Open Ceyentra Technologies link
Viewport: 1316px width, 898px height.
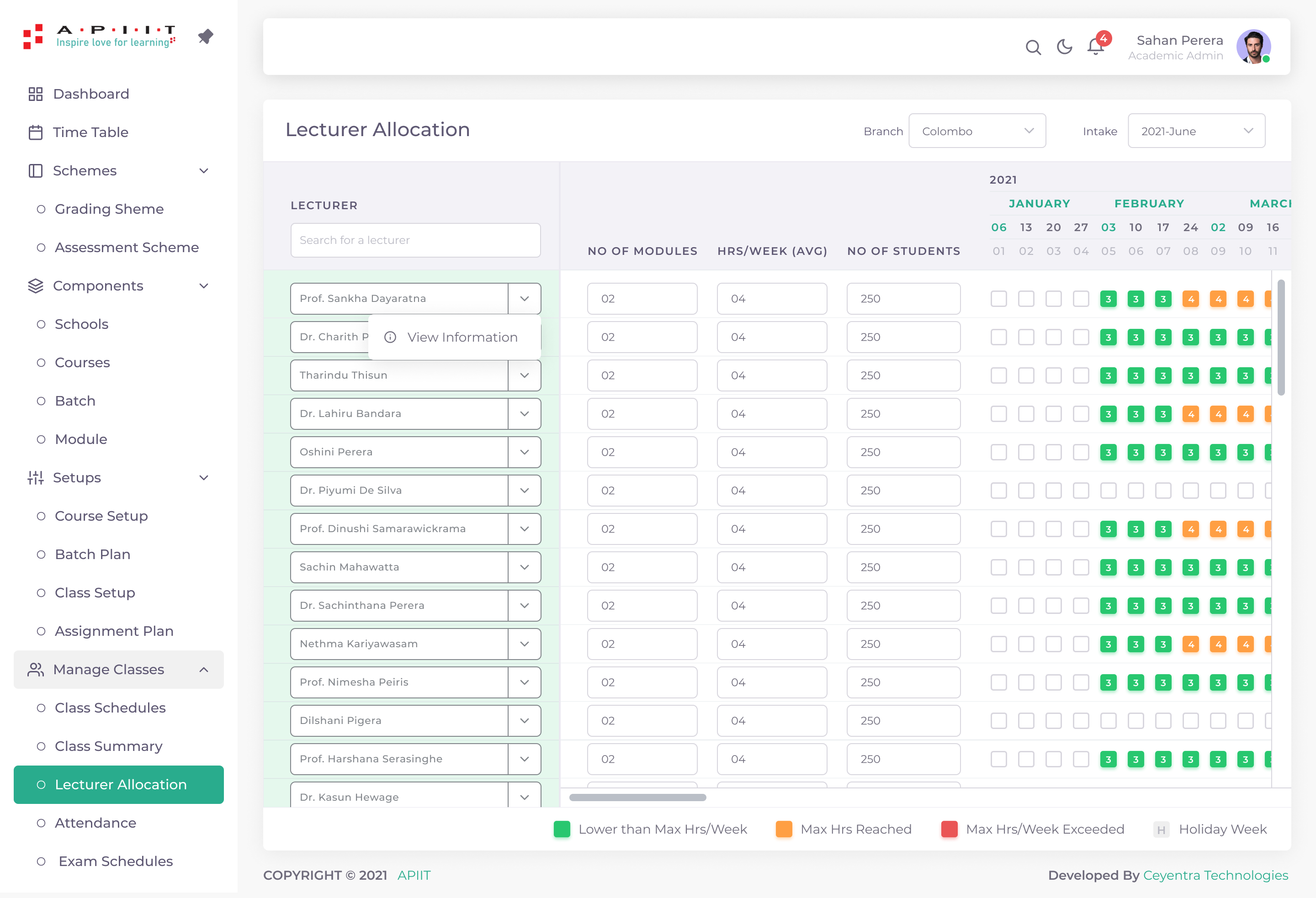(1215, 875)
